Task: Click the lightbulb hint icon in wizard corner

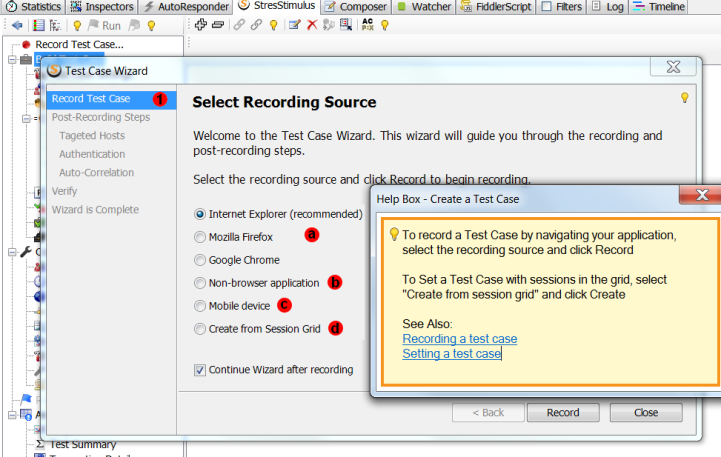Action: coord(685,97)
